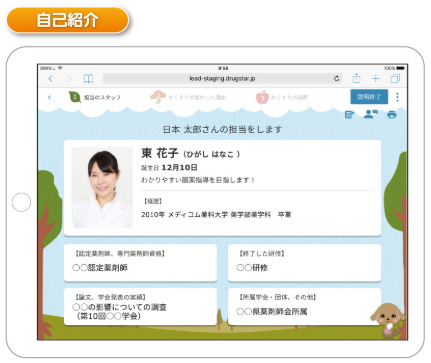Show all tabs with the overlapping squares icon
431x363 pixels.
pos(395,79)
